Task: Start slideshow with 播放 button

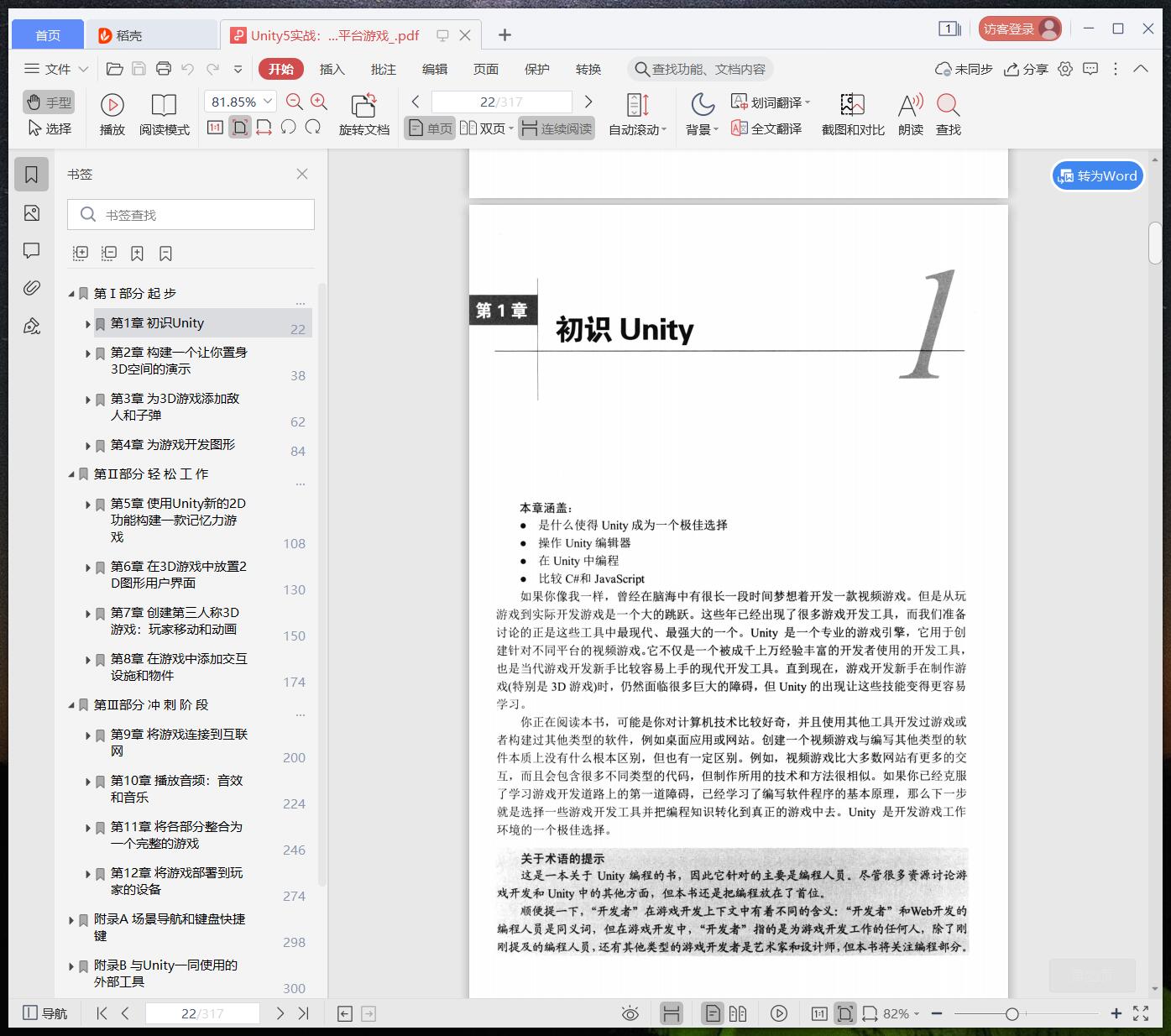Action: tap(112, 114)
